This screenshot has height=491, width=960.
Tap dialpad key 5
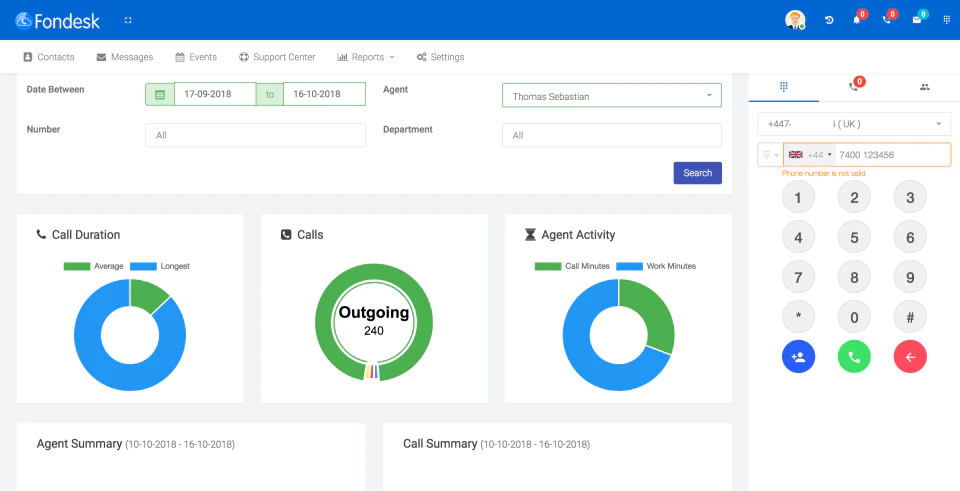click(854, 237)
